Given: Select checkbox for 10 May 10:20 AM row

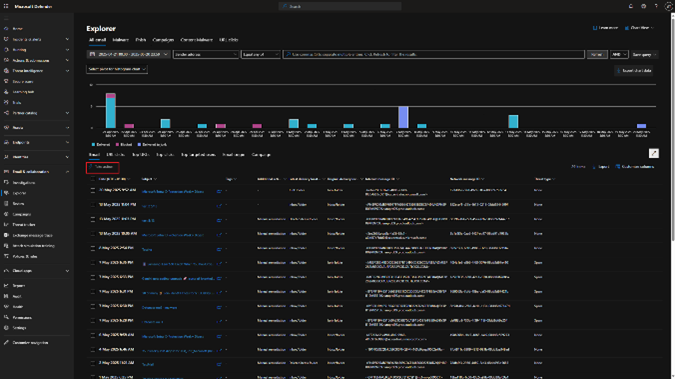Looking at the screenshot, I should click(x=93, y=234).
